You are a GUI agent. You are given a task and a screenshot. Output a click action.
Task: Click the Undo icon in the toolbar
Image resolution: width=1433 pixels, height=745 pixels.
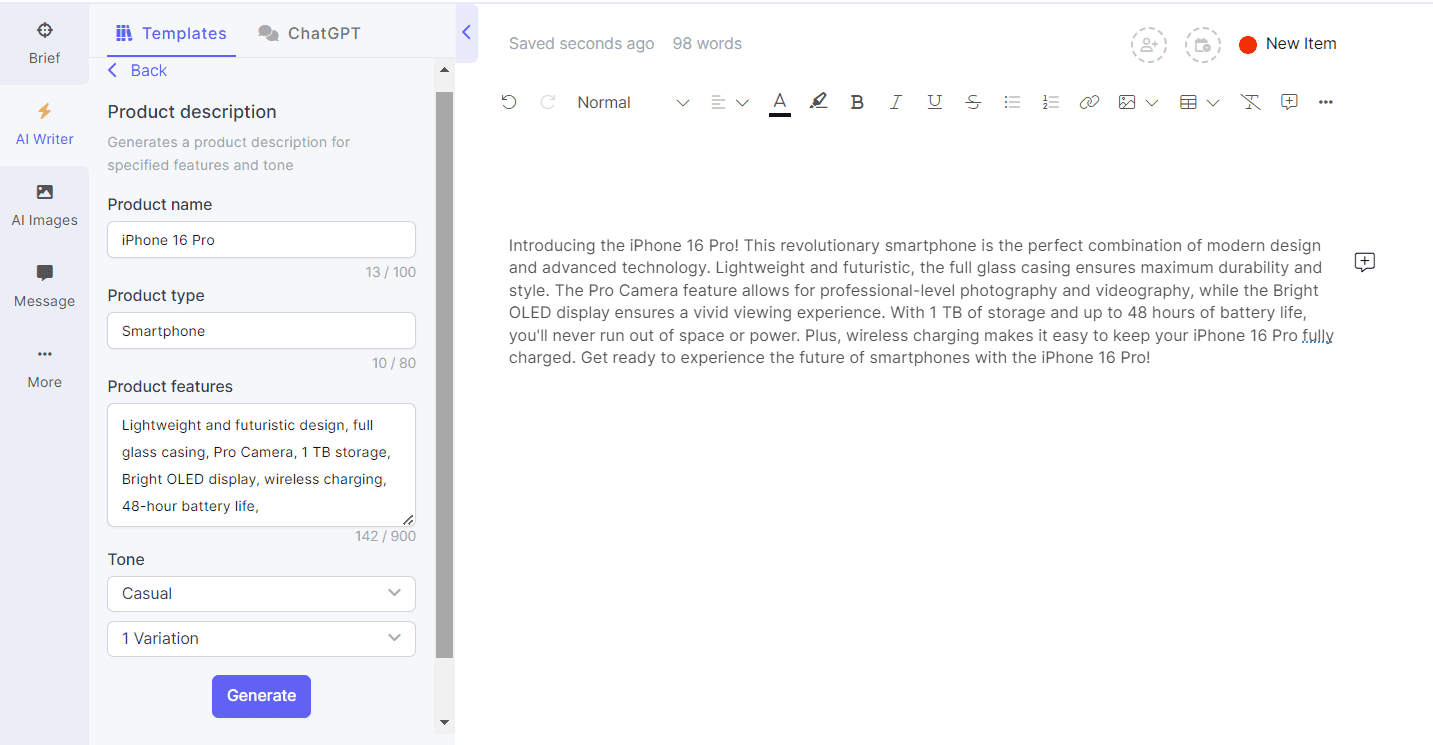509,102
